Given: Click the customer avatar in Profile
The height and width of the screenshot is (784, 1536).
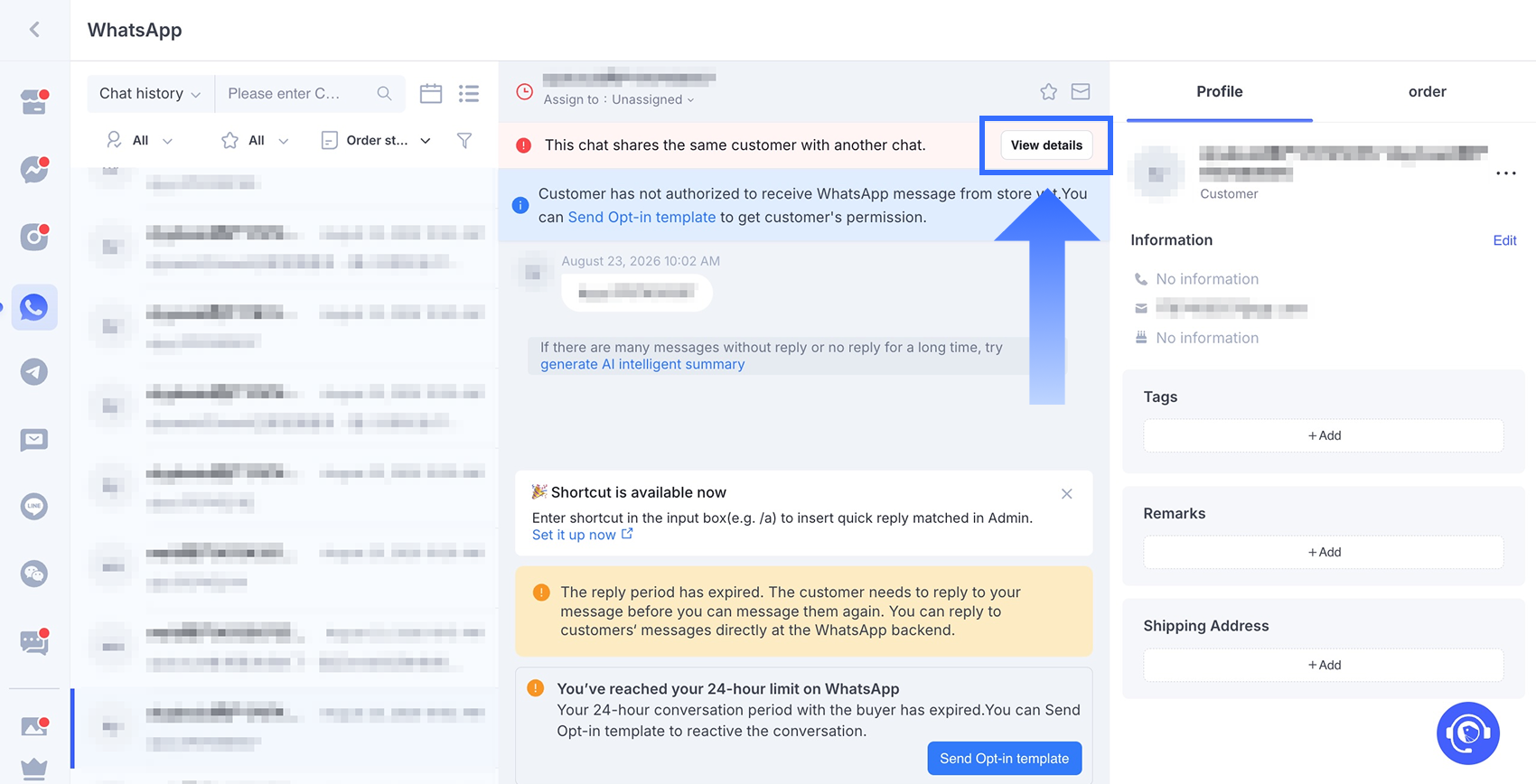Looking at the screenshot, I should pos(1159,173).
